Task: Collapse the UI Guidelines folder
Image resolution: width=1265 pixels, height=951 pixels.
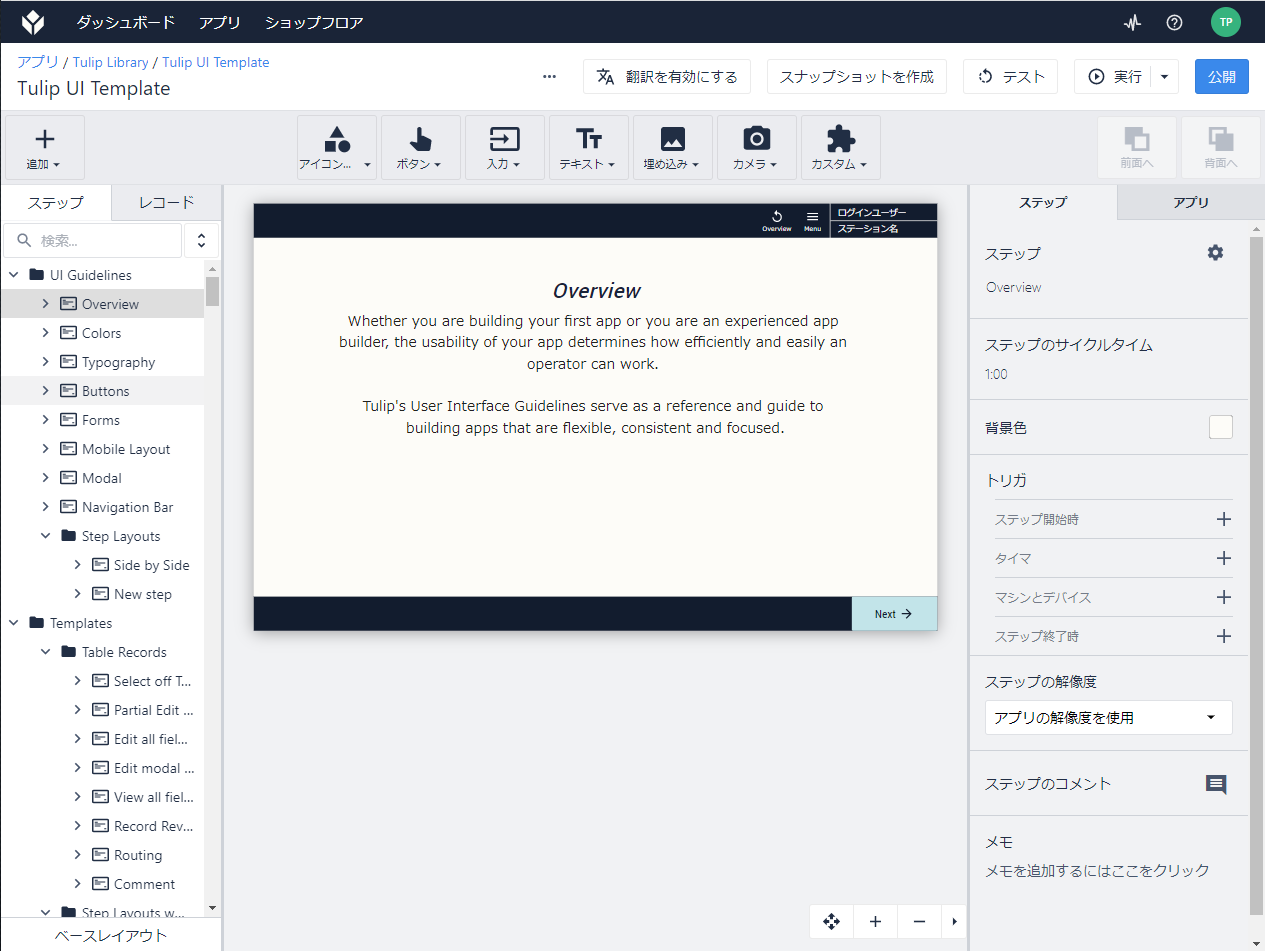Action: (x=14, y=275)
